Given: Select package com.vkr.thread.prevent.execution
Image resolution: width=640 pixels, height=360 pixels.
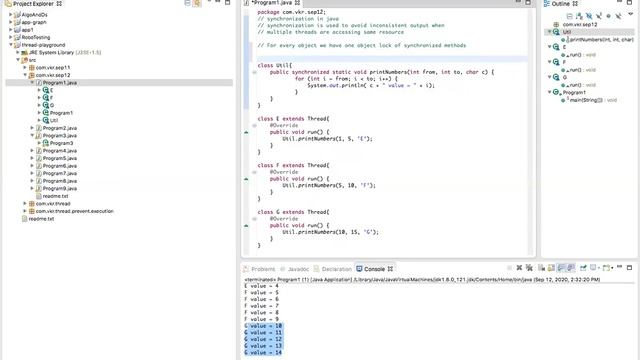Looking at the screenshot, I should coord(74,211).
